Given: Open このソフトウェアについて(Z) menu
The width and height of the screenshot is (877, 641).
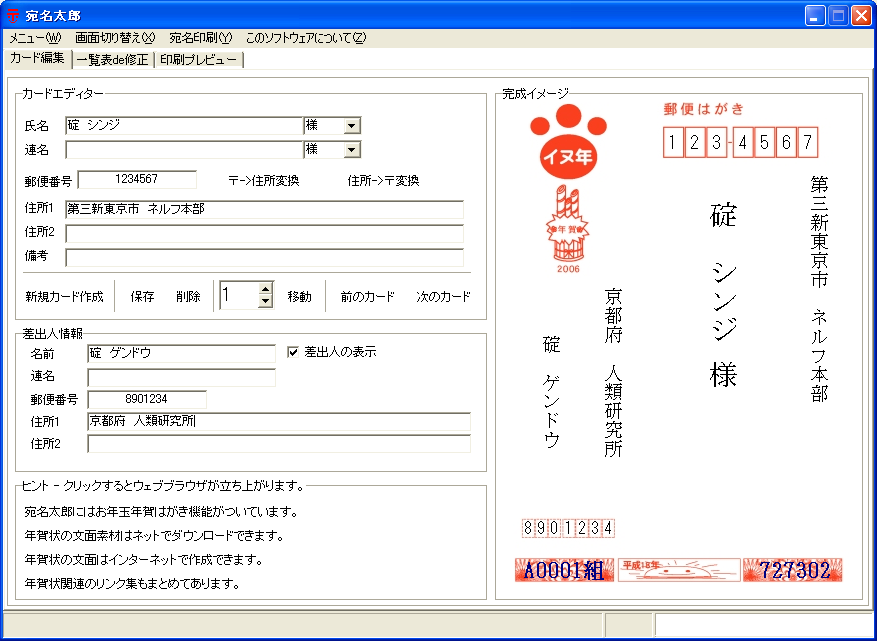Looking at the screenshot, I should coord(306,38).
